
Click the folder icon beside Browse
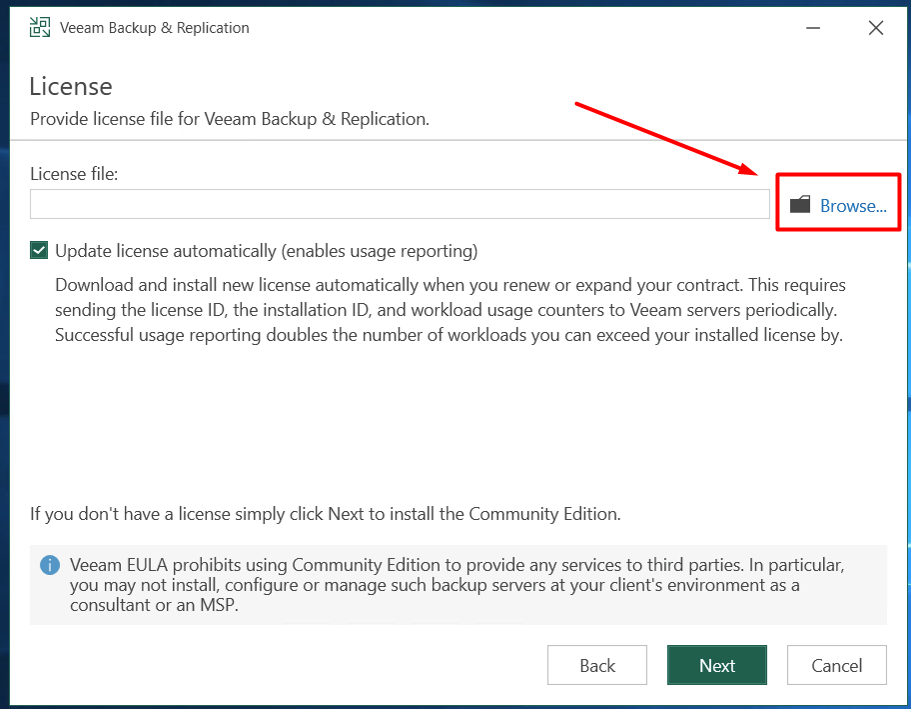coord(800,205)
